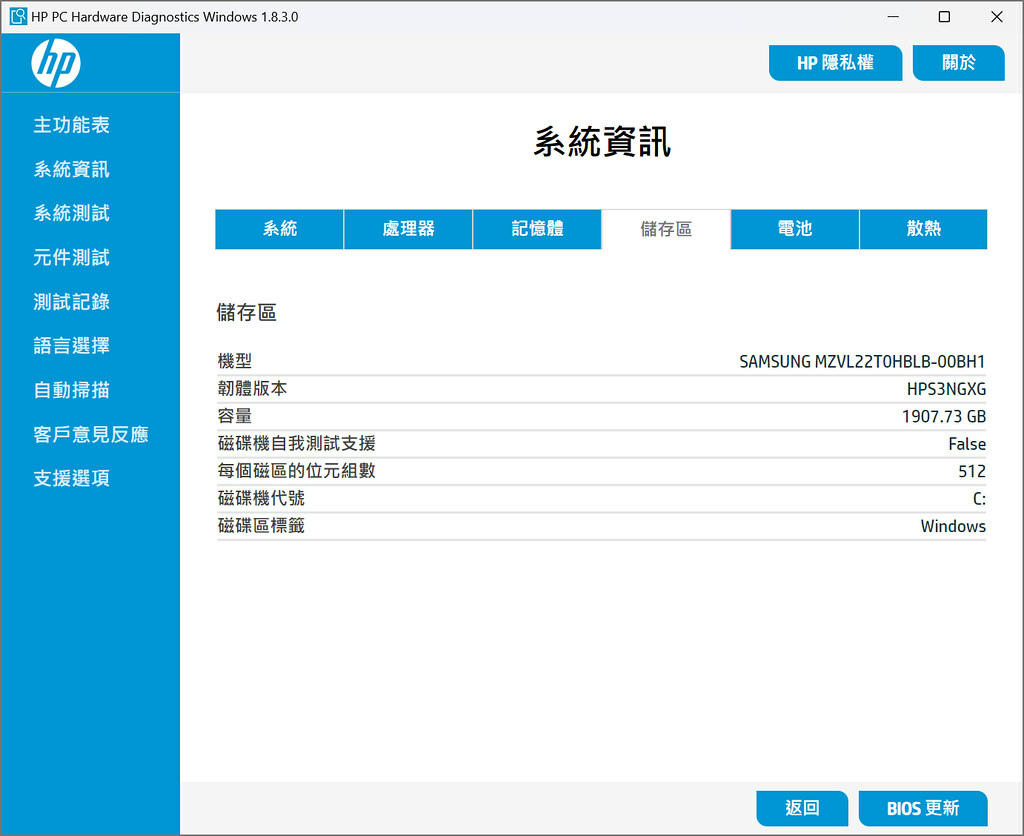Click the 機型 row label
Viewport: 1024px width, 836px height.
coord(234,361)
